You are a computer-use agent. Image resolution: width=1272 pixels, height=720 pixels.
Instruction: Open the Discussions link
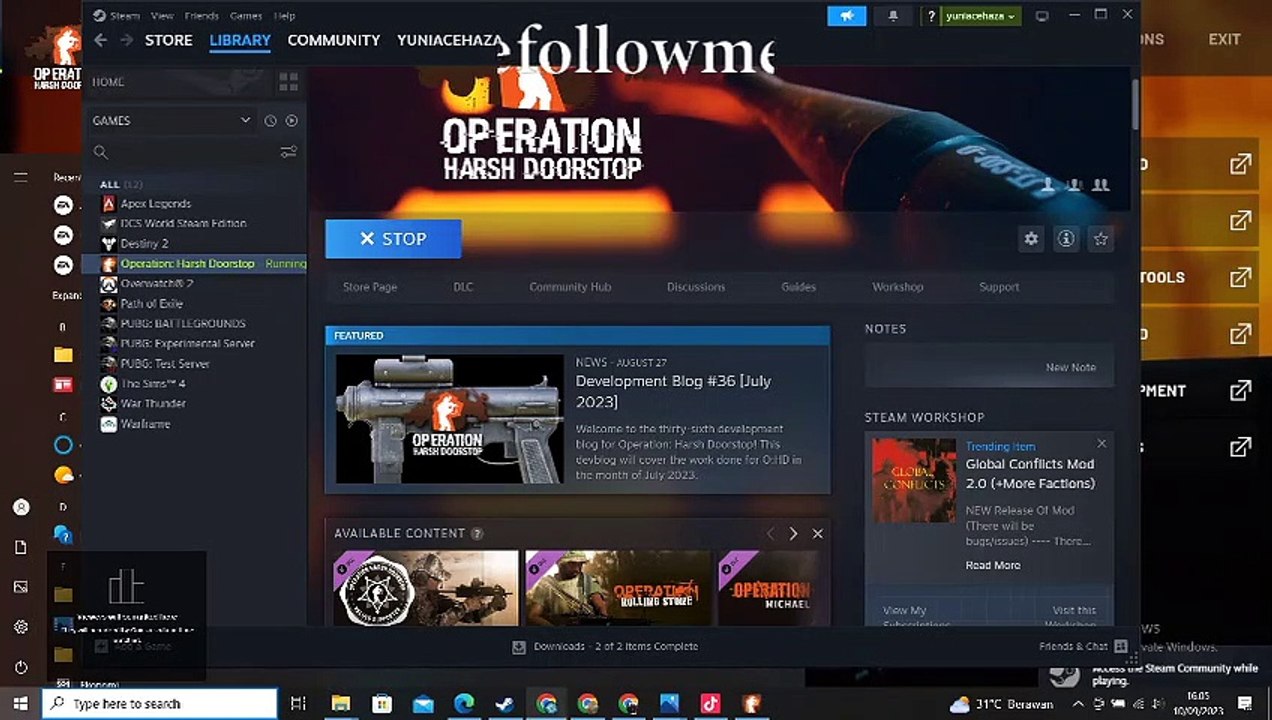696,287
